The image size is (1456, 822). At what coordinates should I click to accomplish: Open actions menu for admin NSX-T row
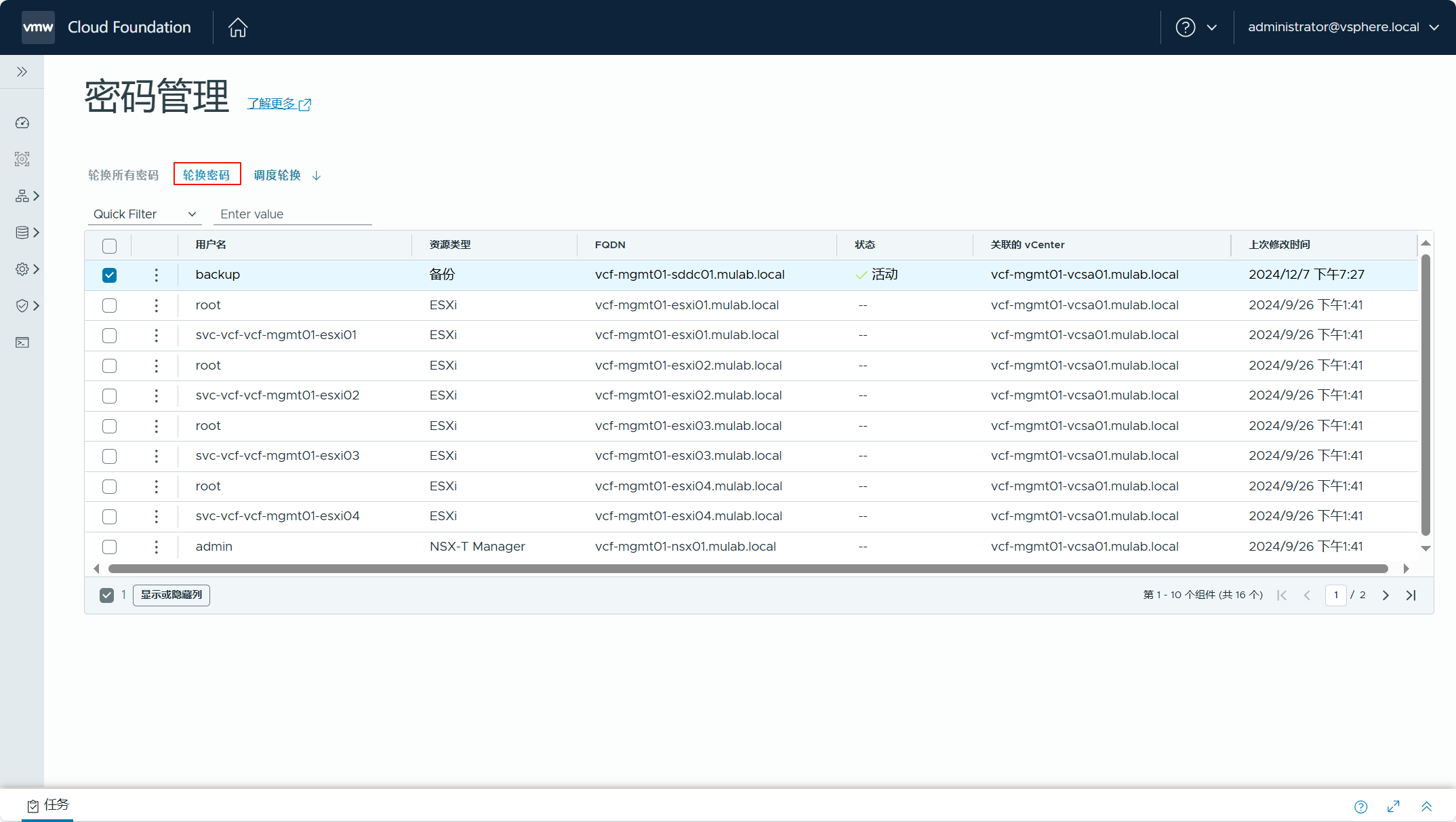point(156,547)
